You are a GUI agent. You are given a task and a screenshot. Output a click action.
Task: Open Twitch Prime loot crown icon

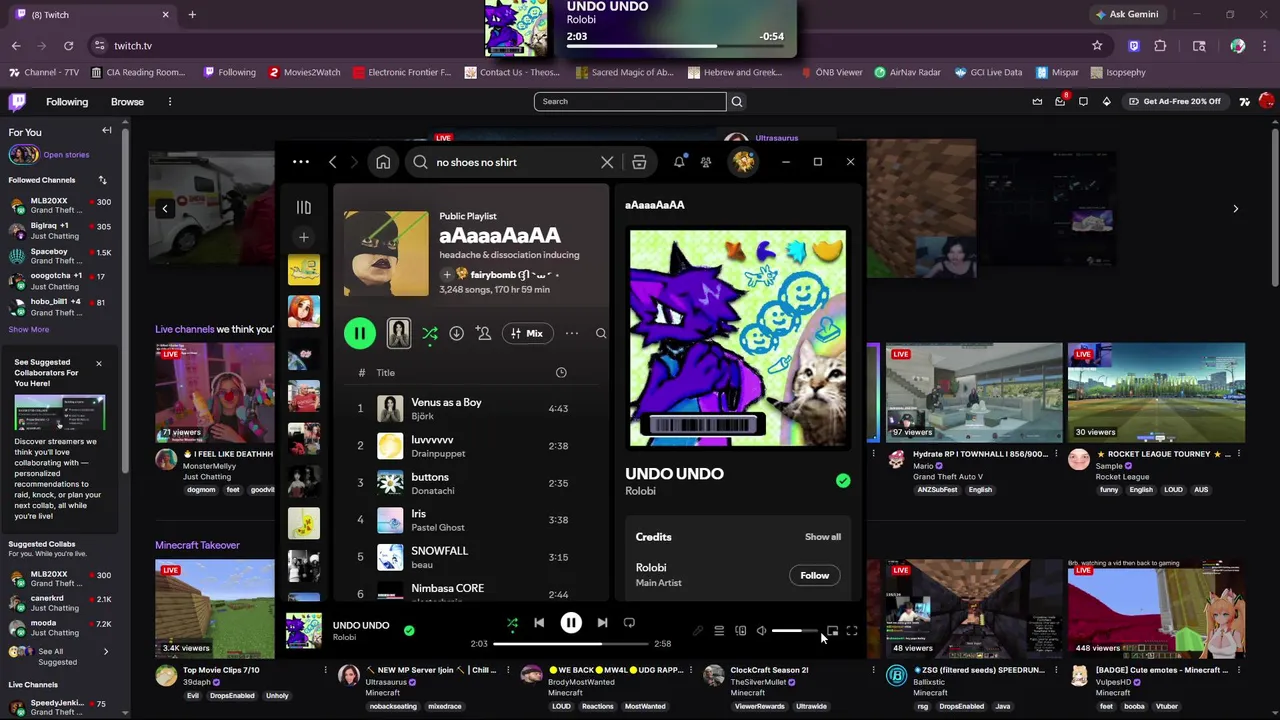[1037, 102]
